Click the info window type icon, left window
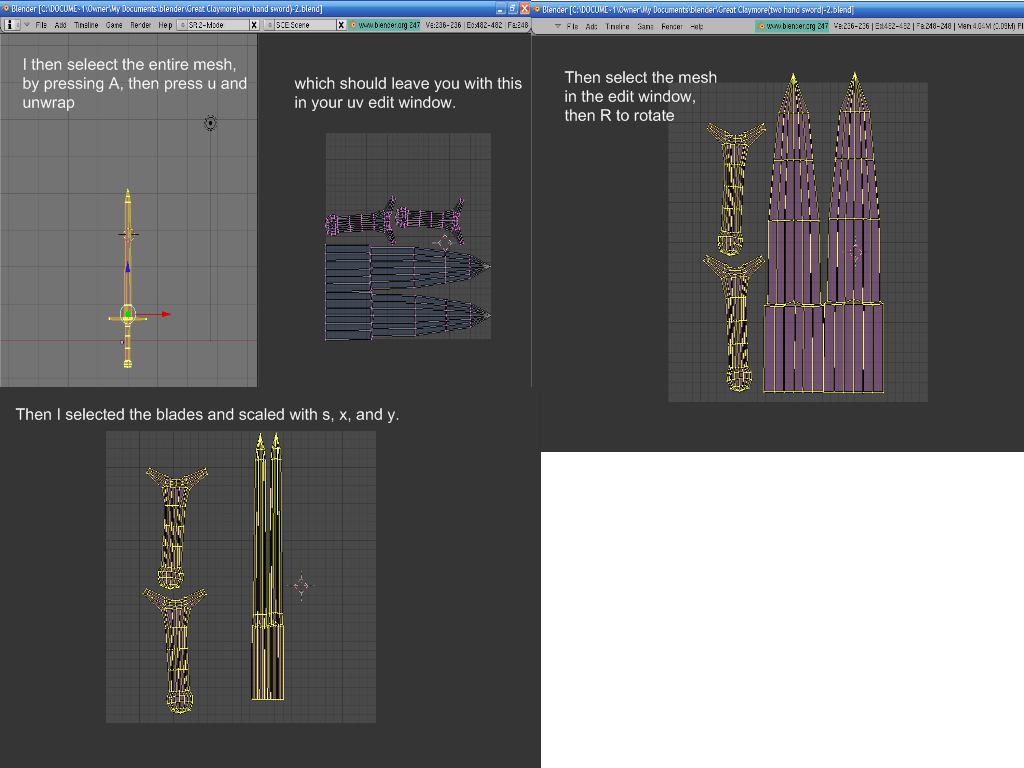Viewport: 1024px width, 768px height. [x=10, y=25]
